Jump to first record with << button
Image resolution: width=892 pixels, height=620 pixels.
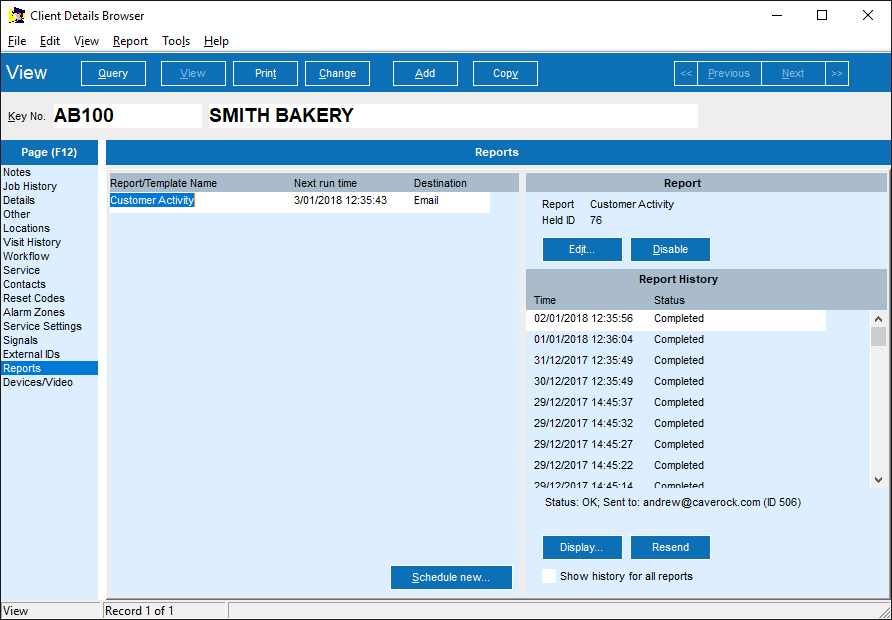coord(686,73)
